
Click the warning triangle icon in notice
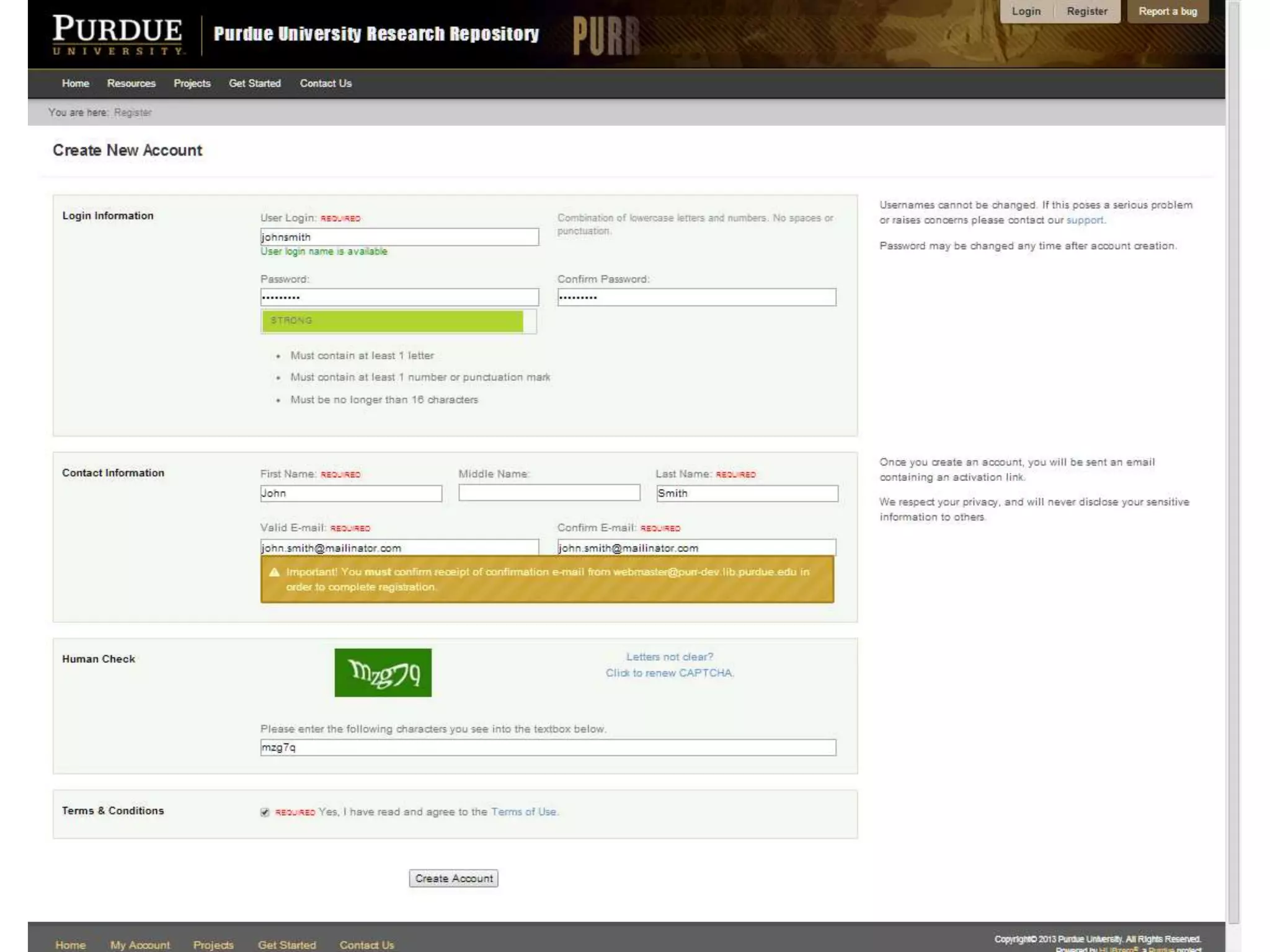click(274, 572)
